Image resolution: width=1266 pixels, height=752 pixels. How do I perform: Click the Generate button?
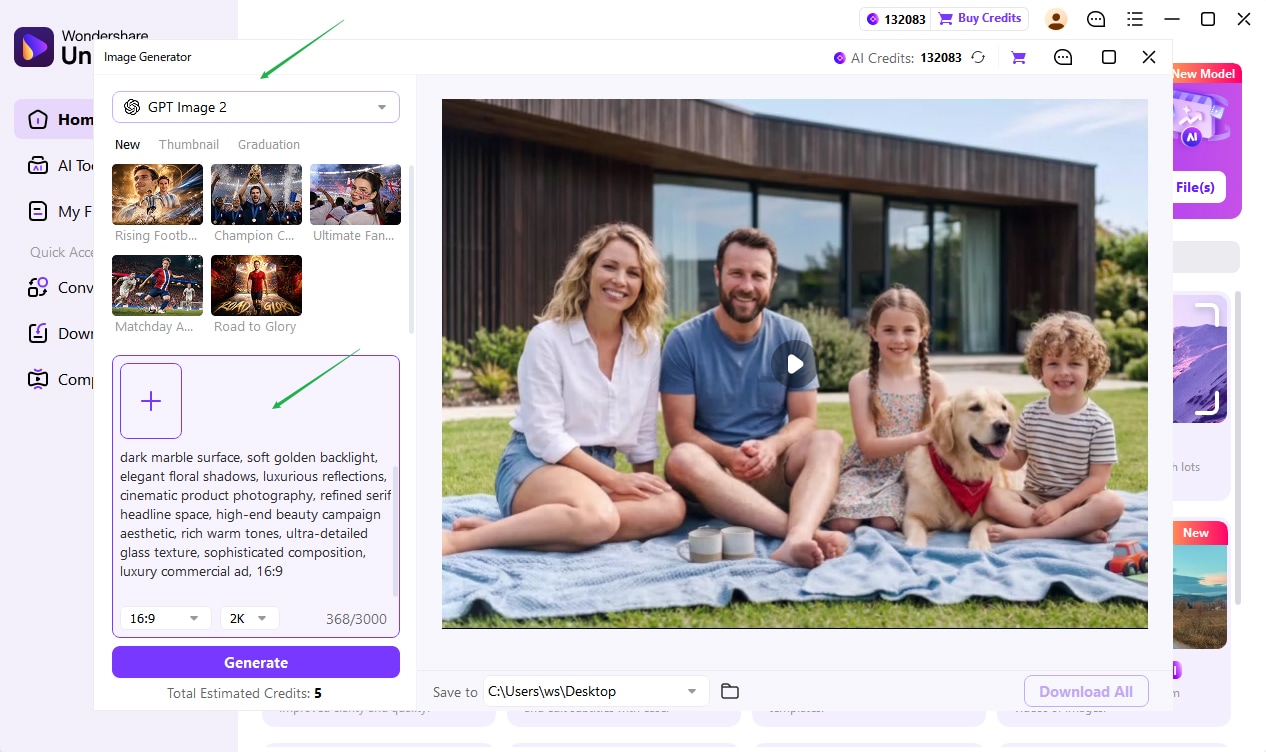256,662
